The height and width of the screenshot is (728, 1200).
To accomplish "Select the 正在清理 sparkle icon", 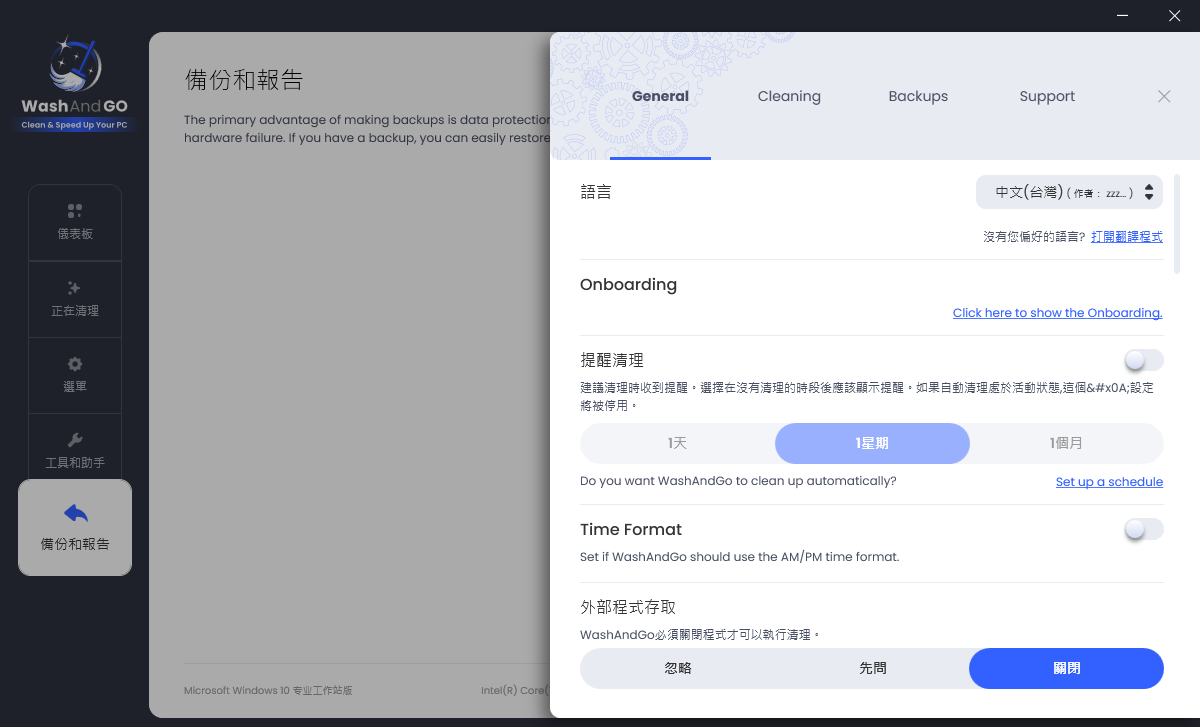I will [x=75, y=288].
